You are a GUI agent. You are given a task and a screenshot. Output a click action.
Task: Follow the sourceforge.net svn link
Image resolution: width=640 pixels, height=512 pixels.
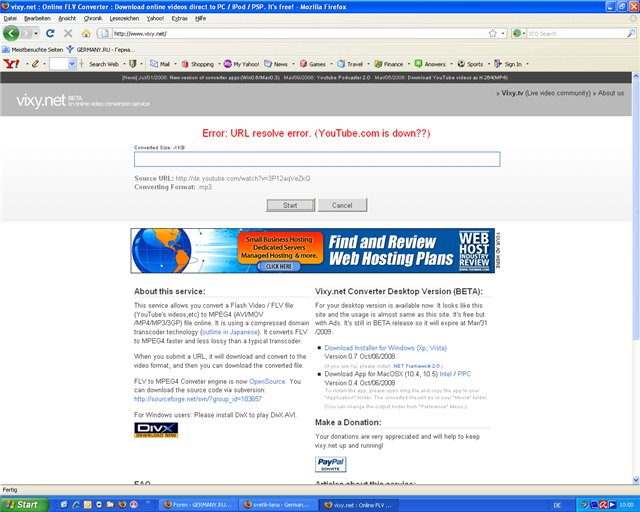[198, 399]
